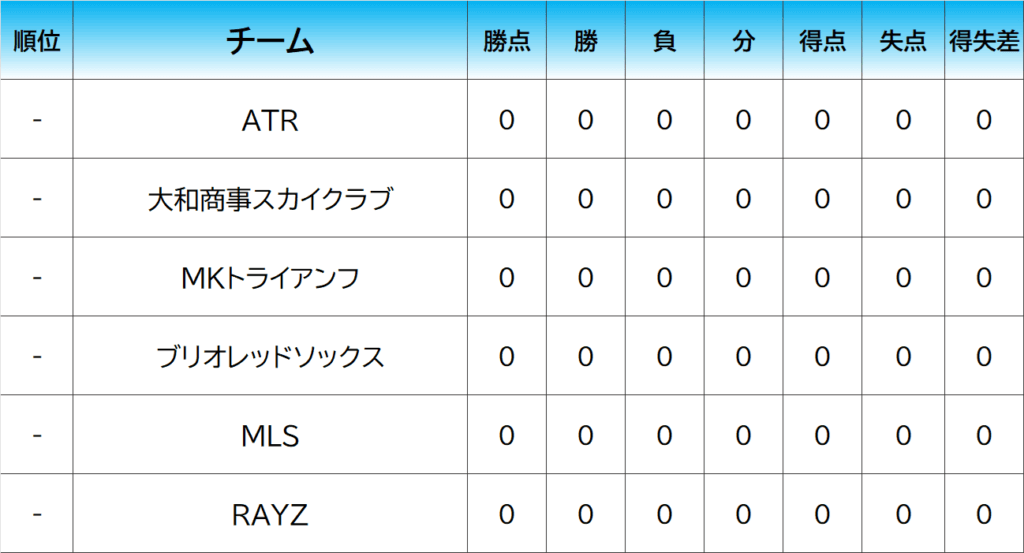
Task: Click the MKトライアンフ team name
Action: point(270,279)
